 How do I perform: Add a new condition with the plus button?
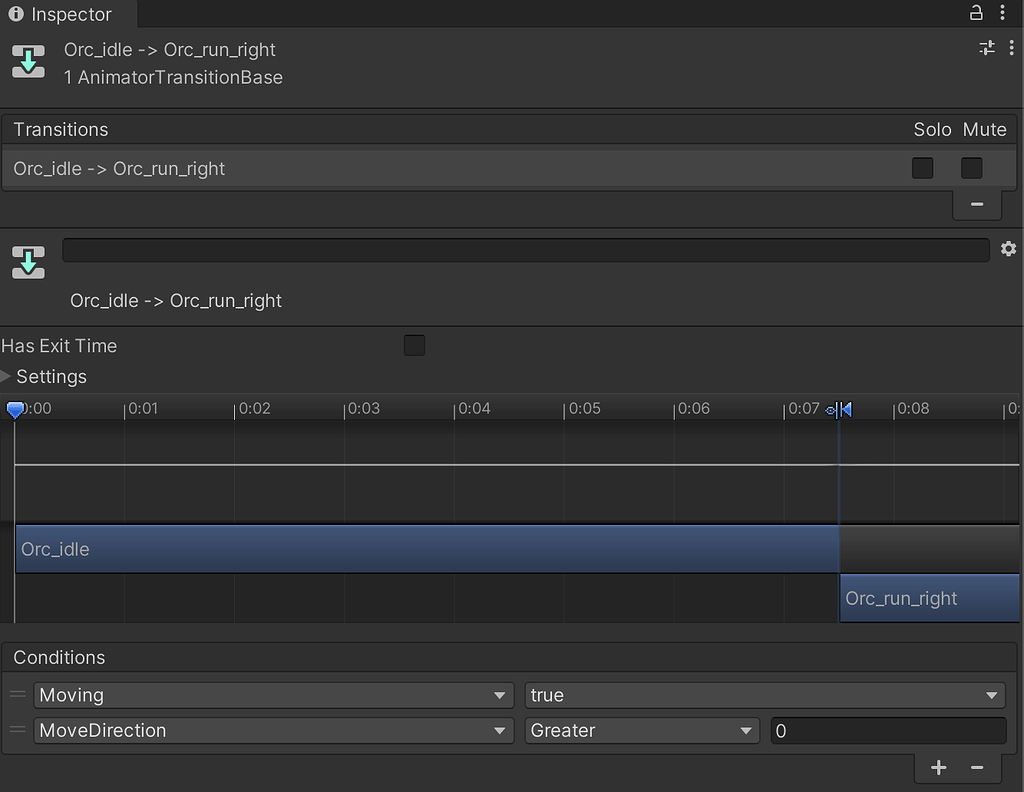(x=938, y=768)
